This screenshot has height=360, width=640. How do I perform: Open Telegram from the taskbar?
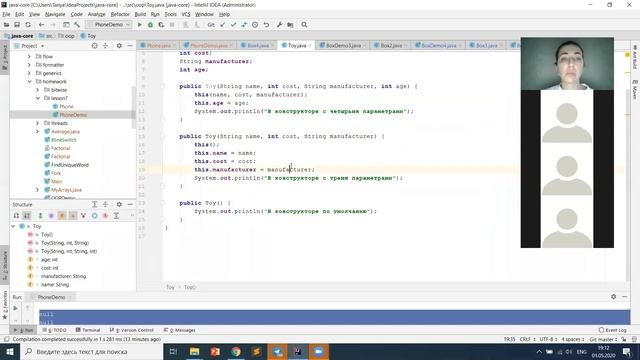(278, 351)
